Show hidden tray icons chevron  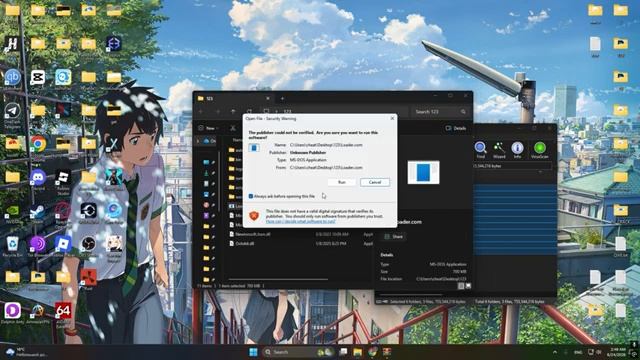pyautogui.click(x=554, y=352)
